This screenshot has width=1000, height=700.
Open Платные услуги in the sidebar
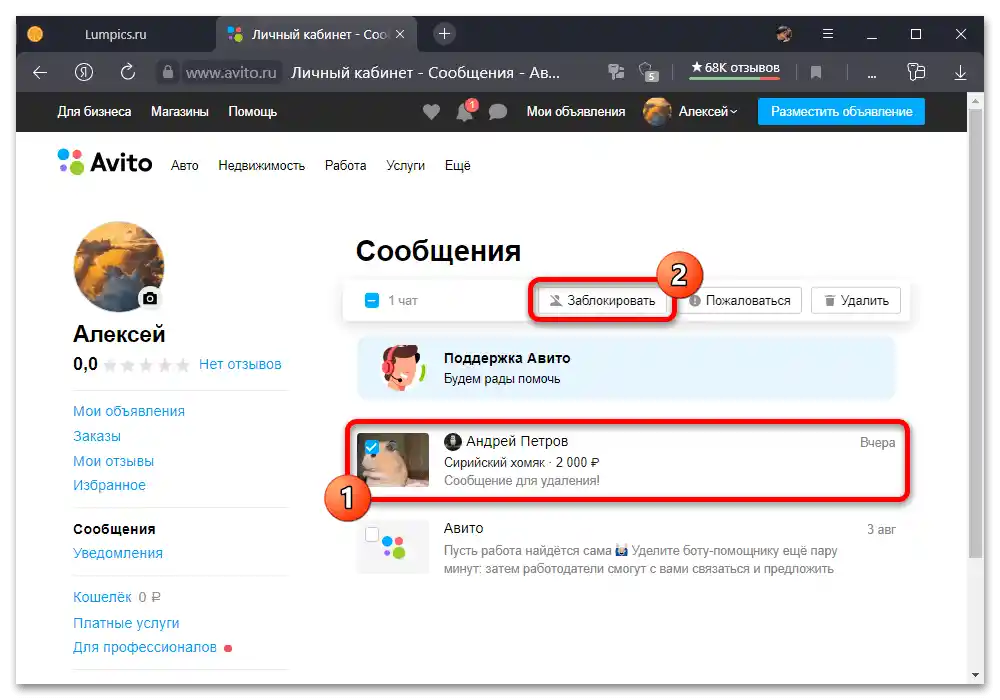pos(126,623)
